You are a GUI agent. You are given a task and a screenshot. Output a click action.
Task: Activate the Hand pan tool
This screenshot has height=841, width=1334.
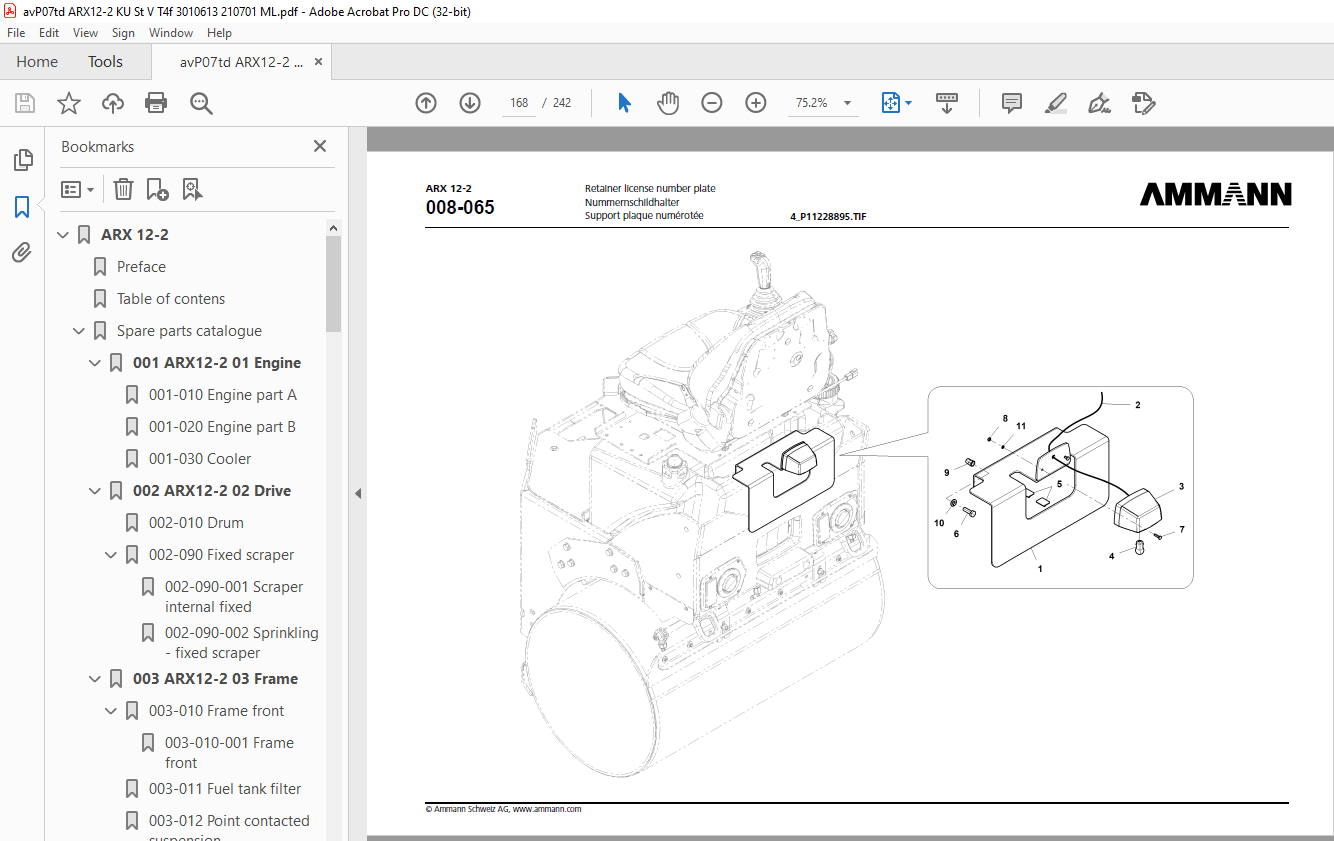pos(667,103)
